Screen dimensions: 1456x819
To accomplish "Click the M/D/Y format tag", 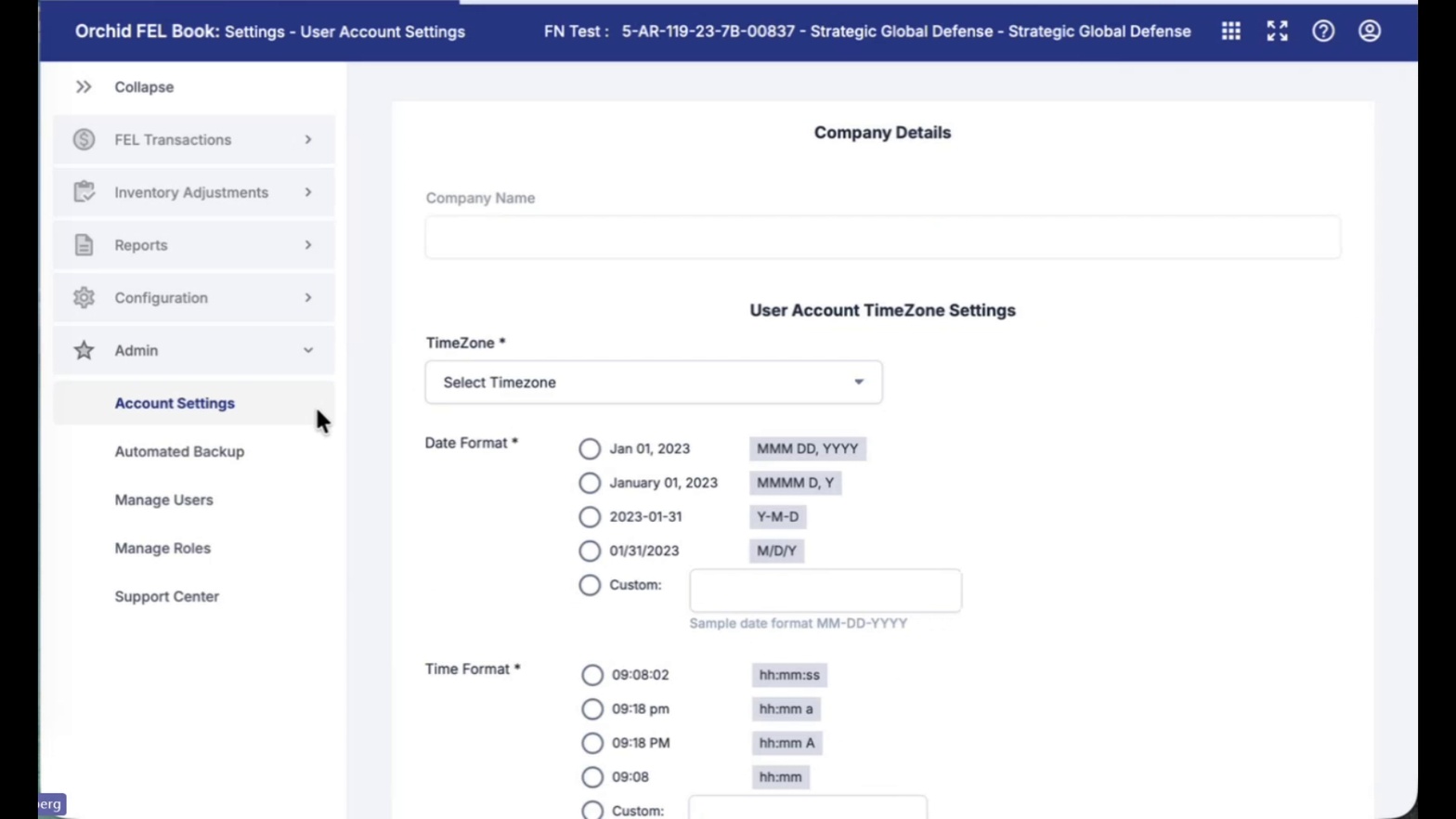I will [x=776, y=551].
